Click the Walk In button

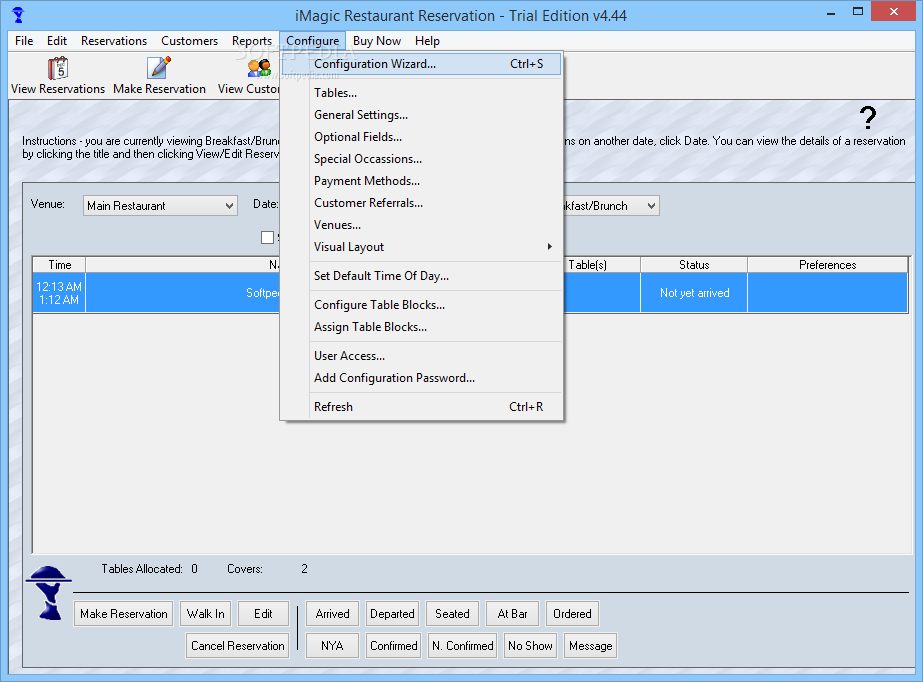(x=205, y=614)
